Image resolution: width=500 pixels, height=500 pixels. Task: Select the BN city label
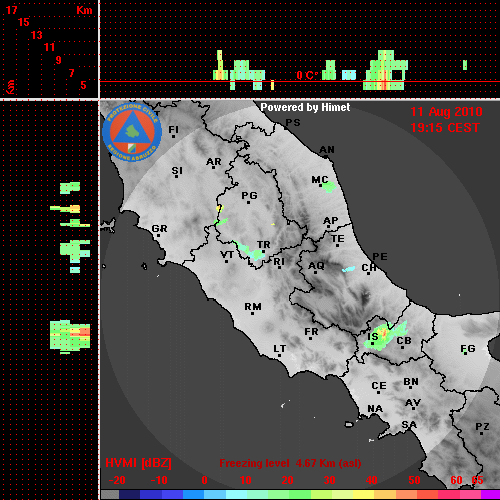(411, 382)
